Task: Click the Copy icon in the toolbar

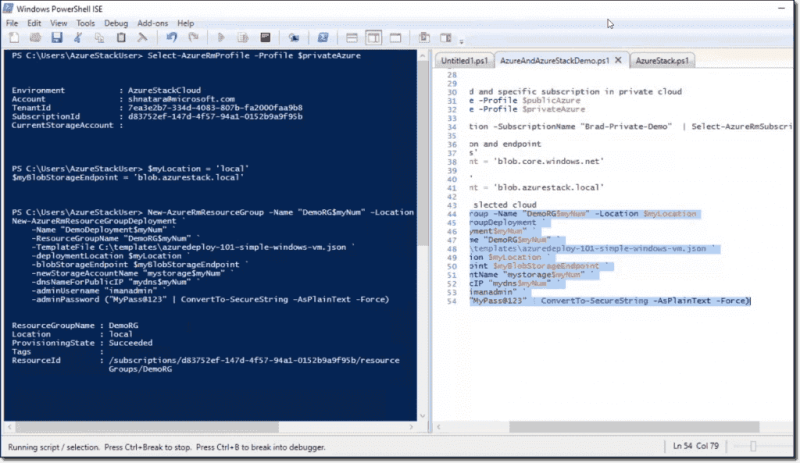Action: 99,37
